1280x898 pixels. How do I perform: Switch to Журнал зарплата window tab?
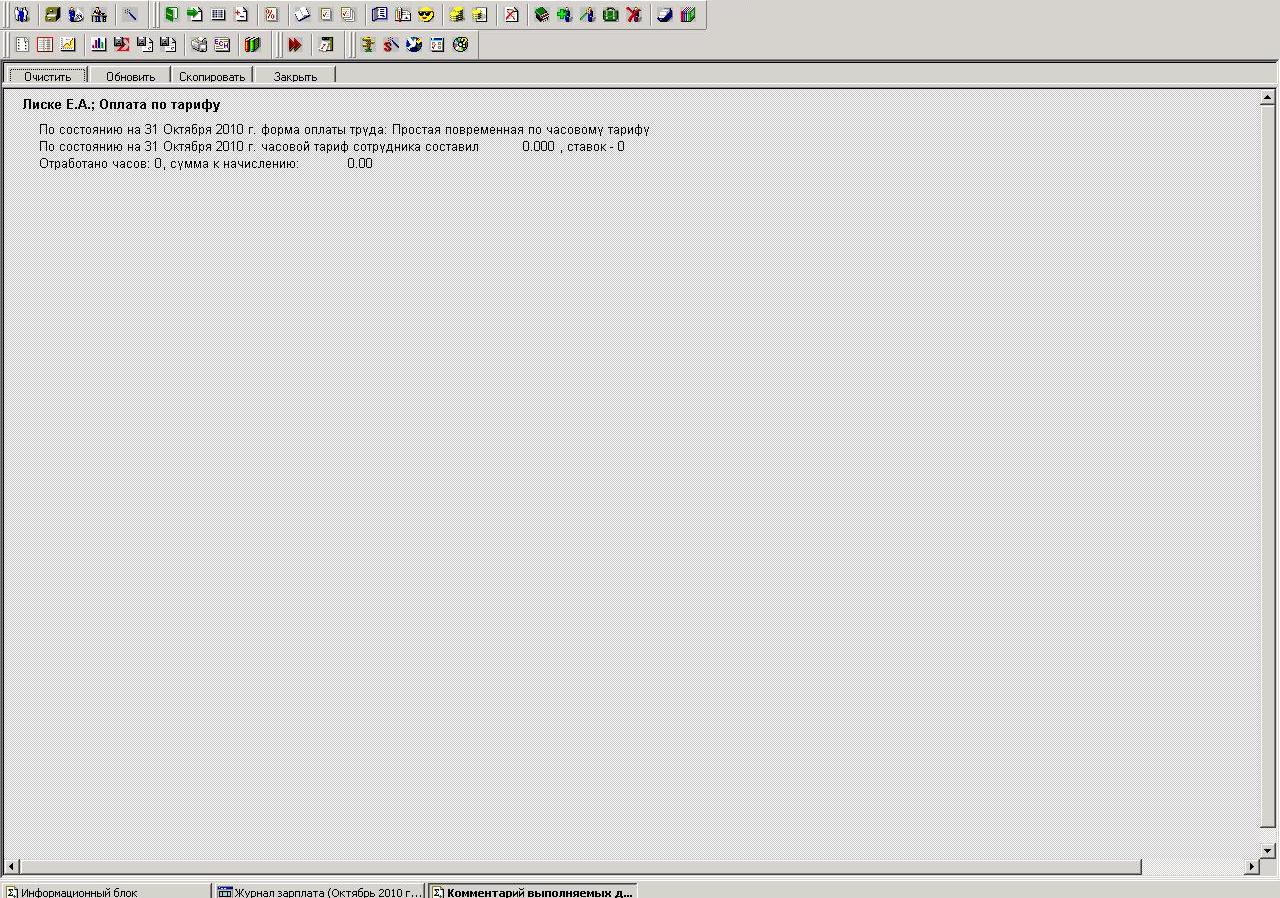point(319,891)
